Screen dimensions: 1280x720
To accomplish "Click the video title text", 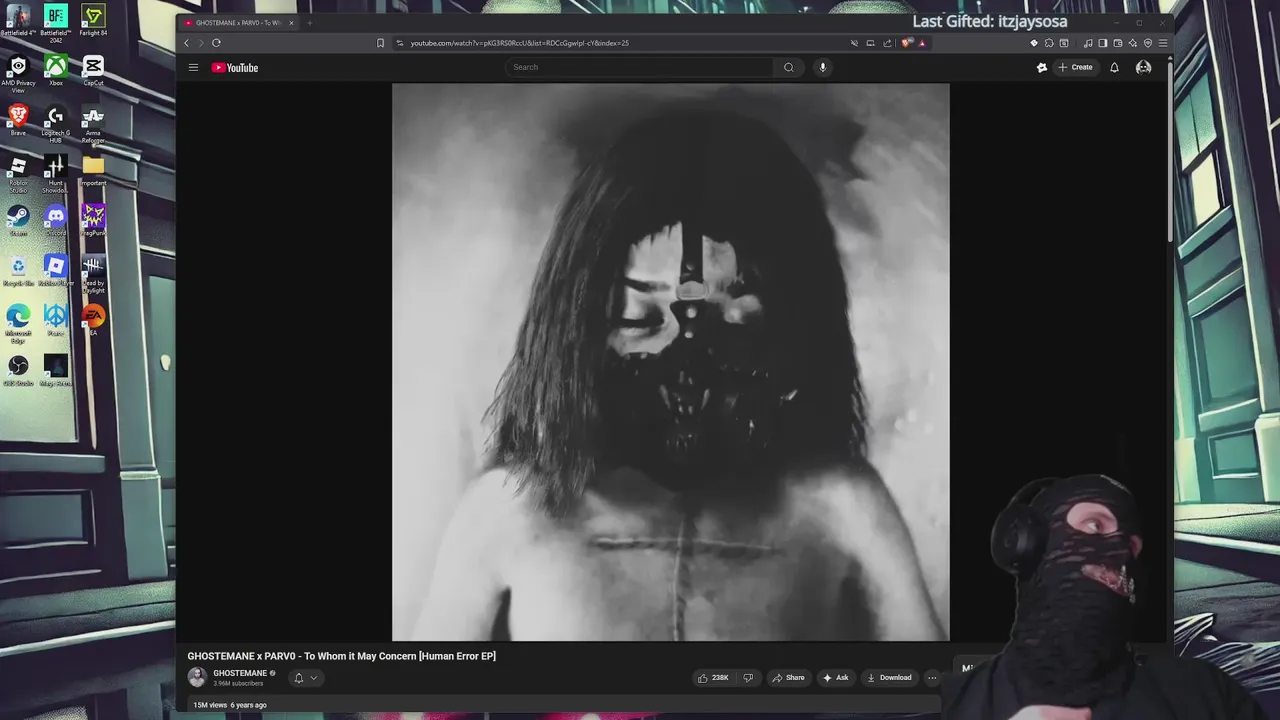I will [x=341, y=656].
